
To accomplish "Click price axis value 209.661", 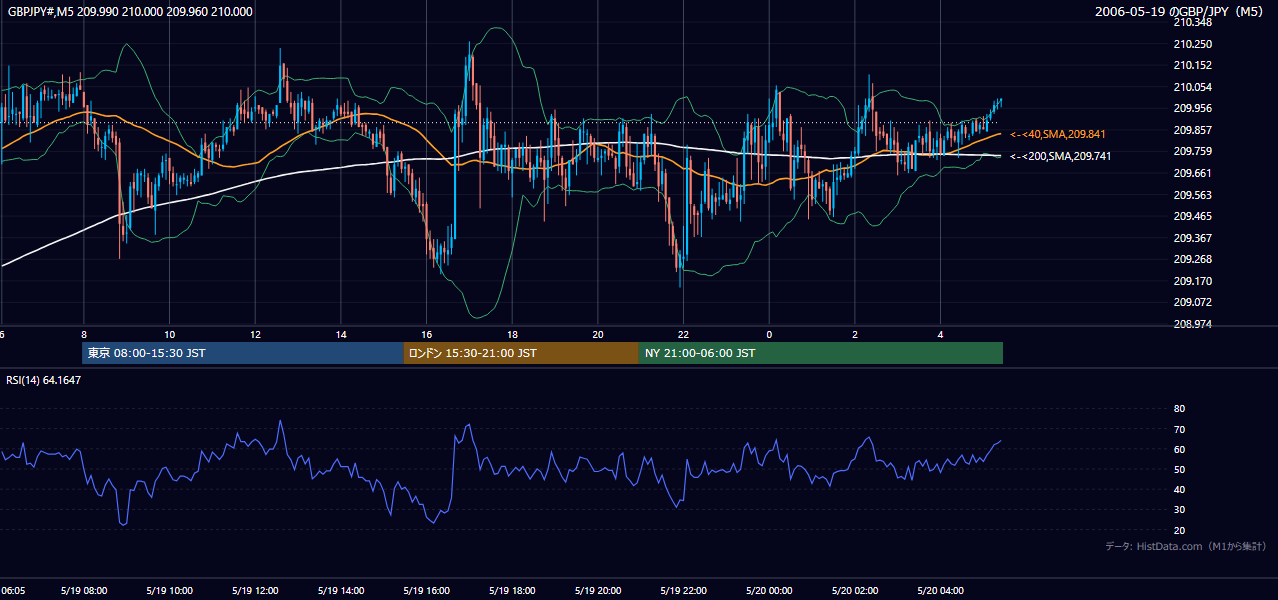I will point(1192,173).
